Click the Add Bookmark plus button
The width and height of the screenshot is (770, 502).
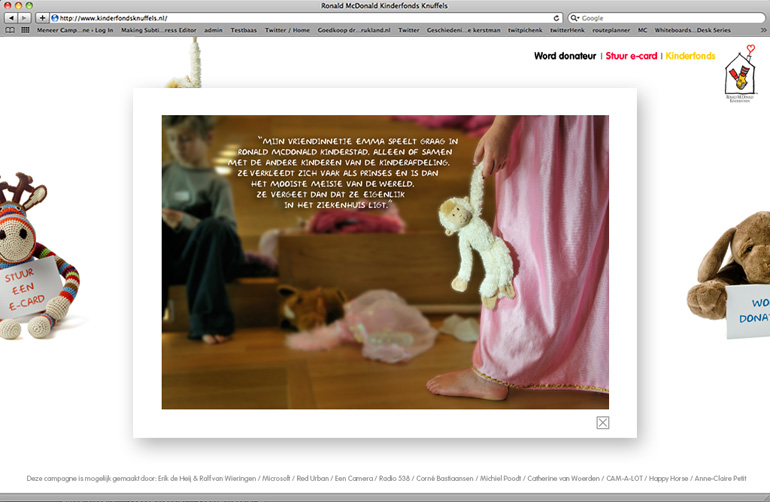pyautogui.click(x=41, y=18)
